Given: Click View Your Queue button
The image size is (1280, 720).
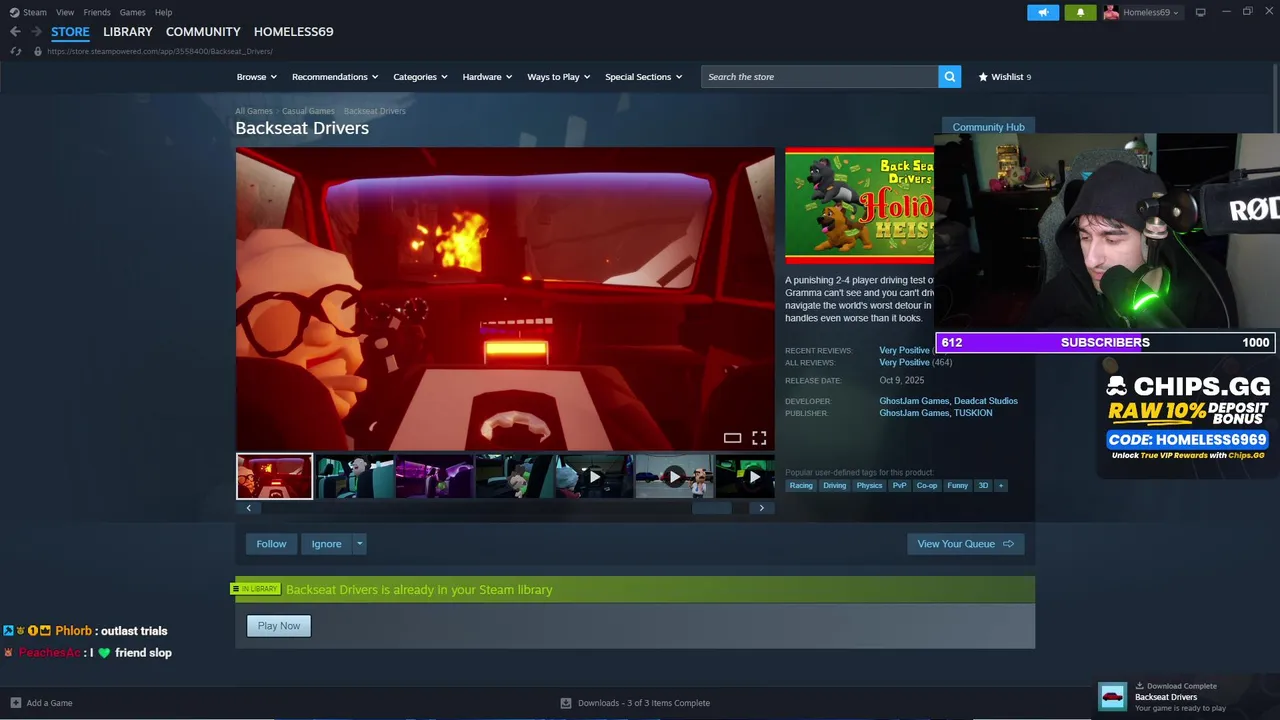Looking at the screenshot, I should 965,544.
